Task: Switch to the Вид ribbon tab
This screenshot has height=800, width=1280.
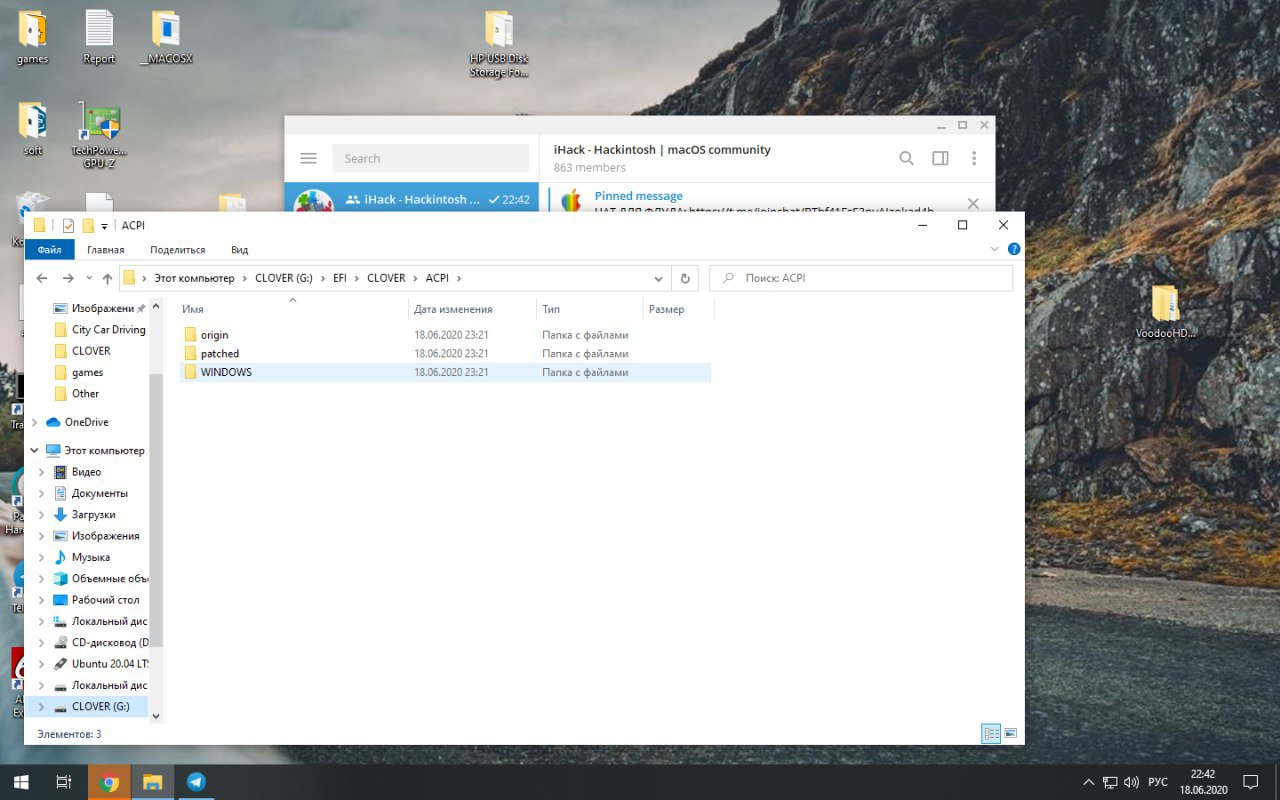Action: (240, 250)
